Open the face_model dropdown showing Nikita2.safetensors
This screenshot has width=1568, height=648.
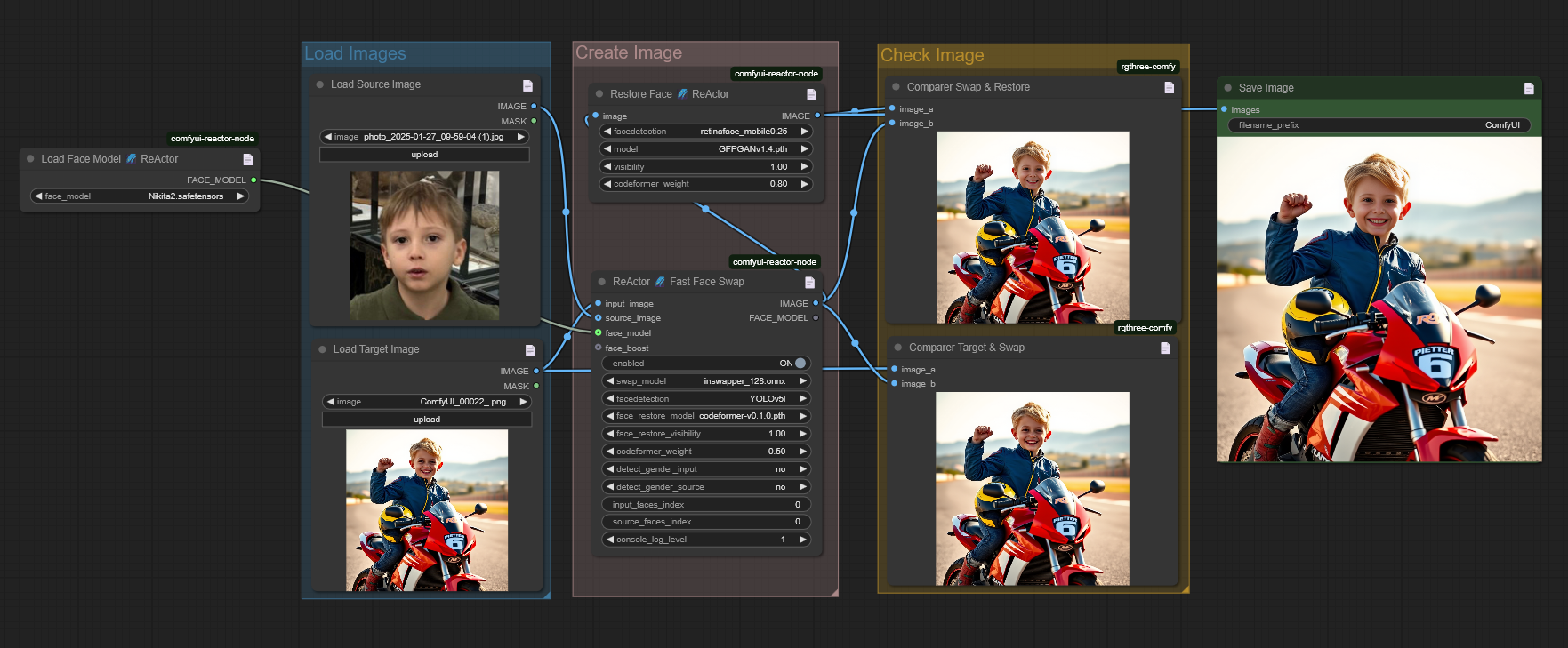(x=140, y=196)
